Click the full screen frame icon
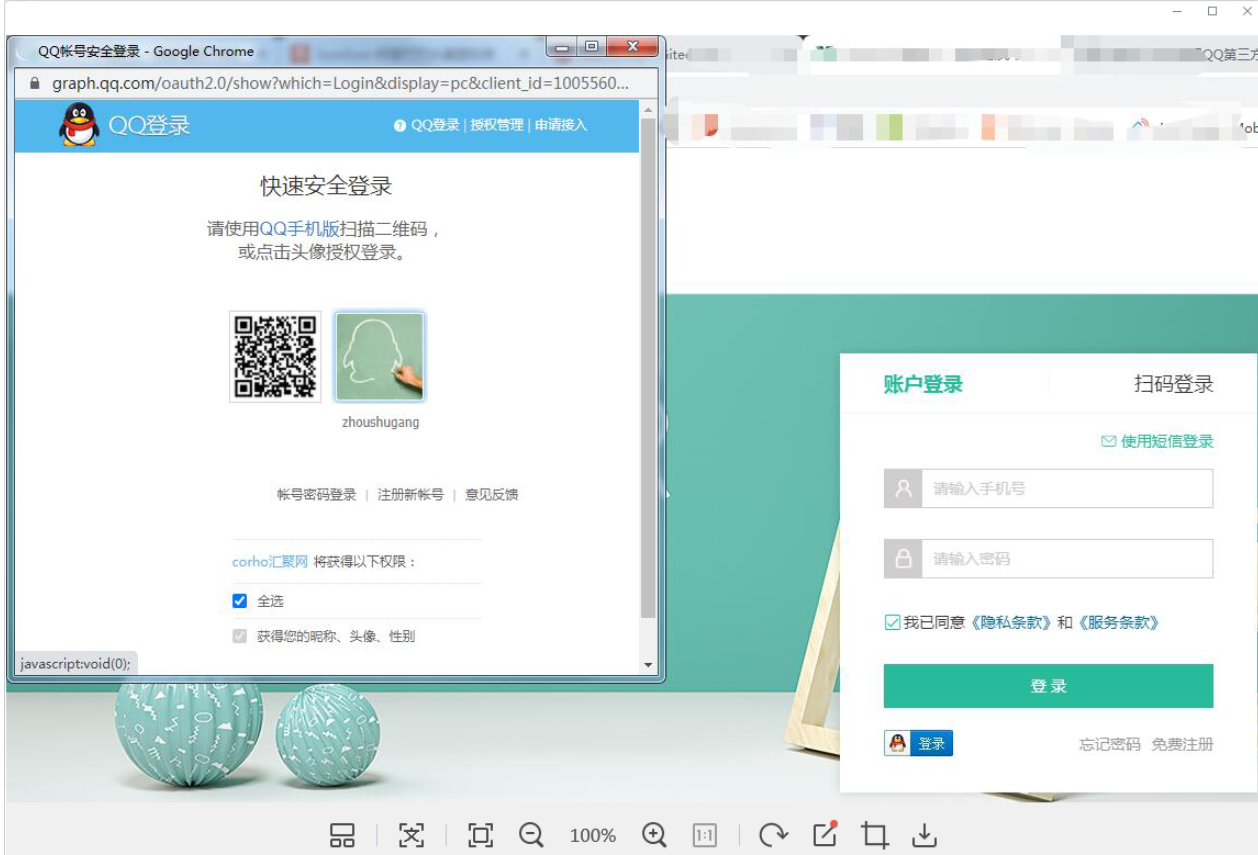 coord(481,835)
